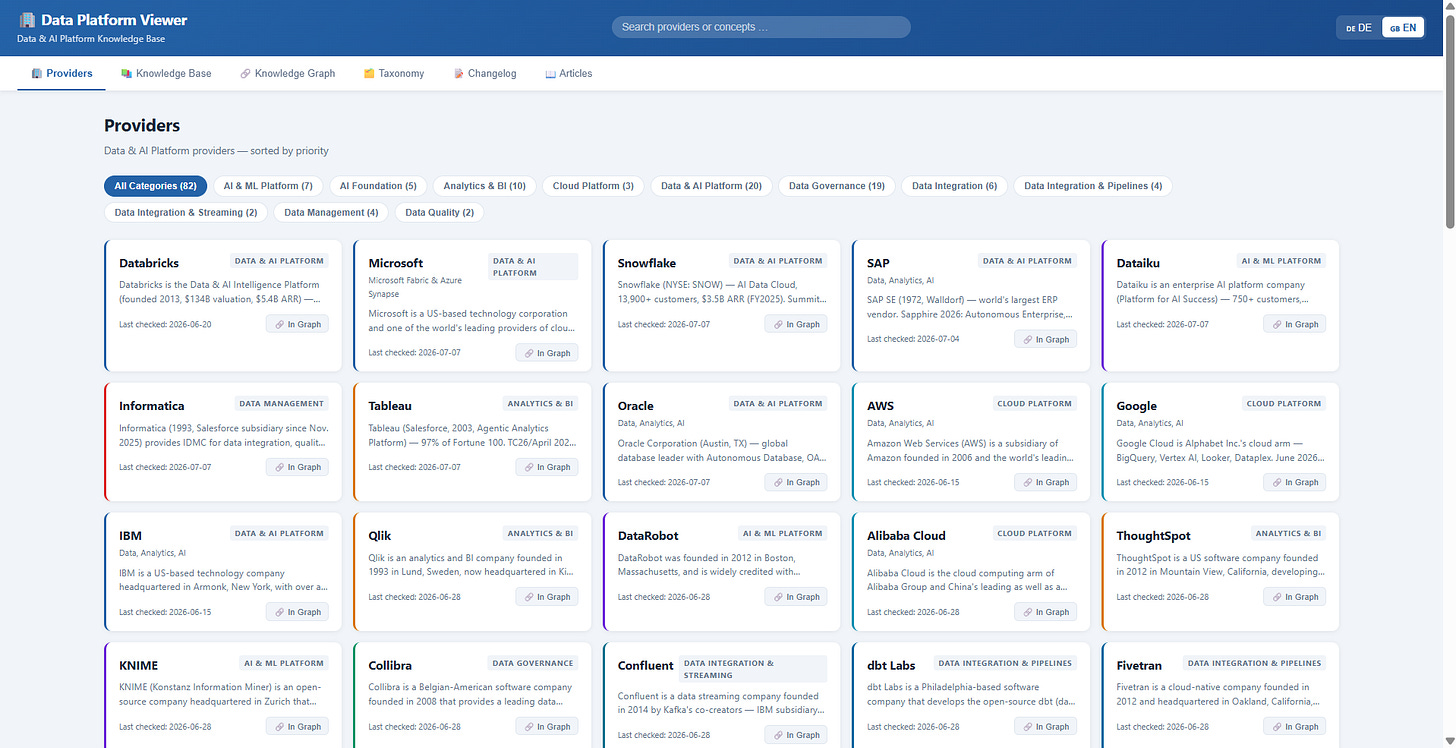Viewport: 1456px width, 748px height.
Task: Filter by Data Quality (2)
Action: click(x=440, y=212)
